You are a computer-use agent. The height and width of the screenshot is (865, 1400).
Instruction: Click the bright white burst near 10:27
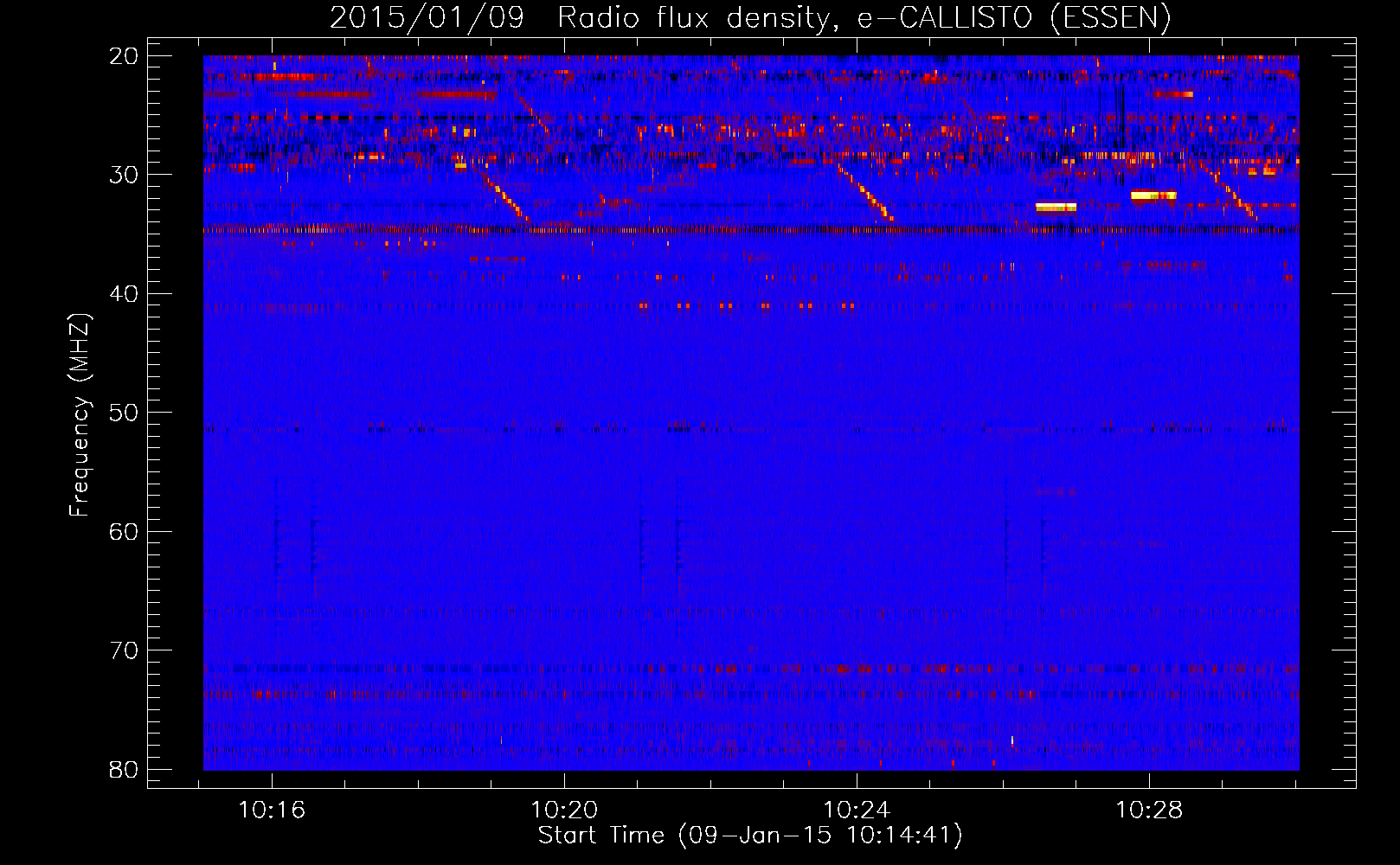tap(1056, 208)
